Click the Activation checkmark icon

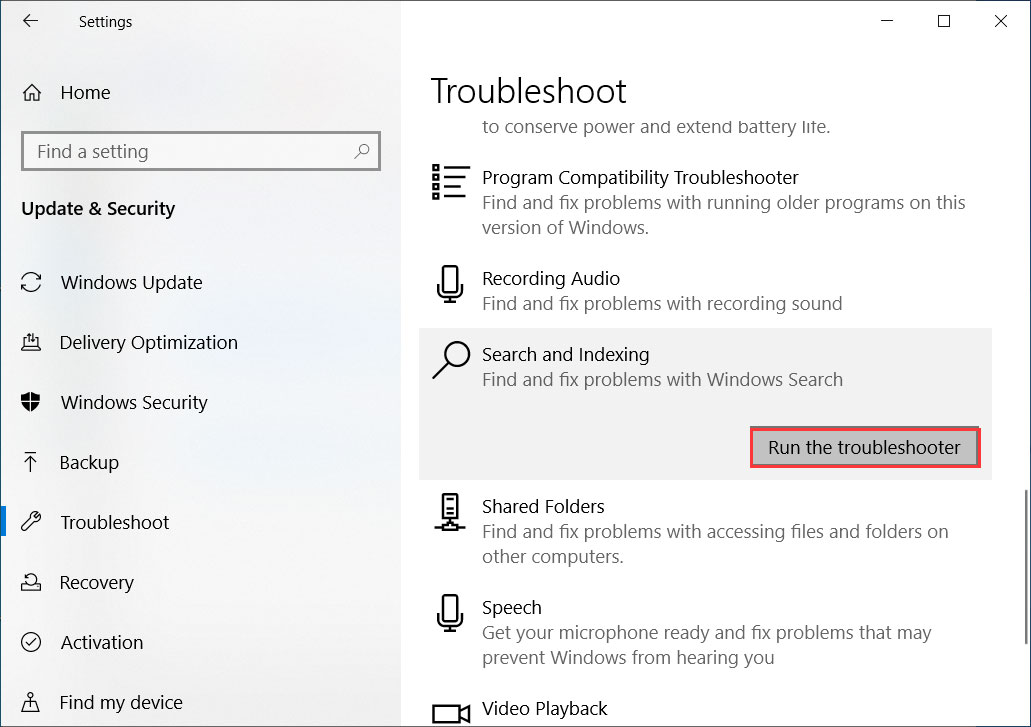click(32, 643)
